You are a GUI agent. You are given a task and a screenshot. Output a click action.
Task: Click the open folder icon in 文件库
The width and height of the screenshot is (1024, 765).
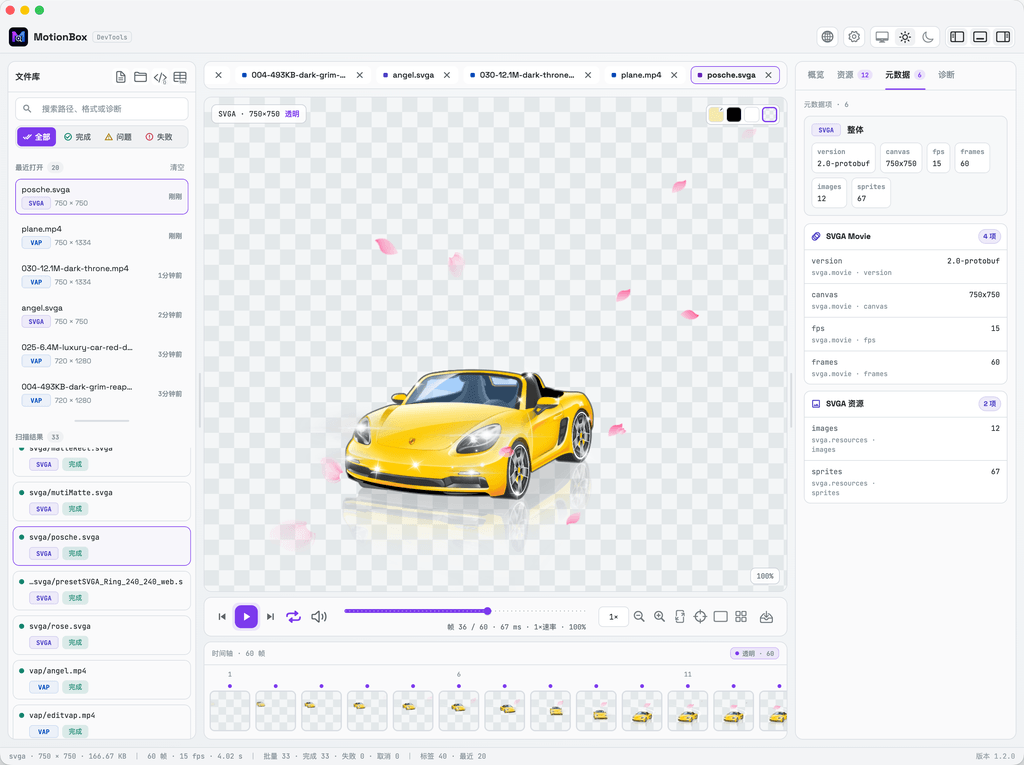click(x=140, y=77)
